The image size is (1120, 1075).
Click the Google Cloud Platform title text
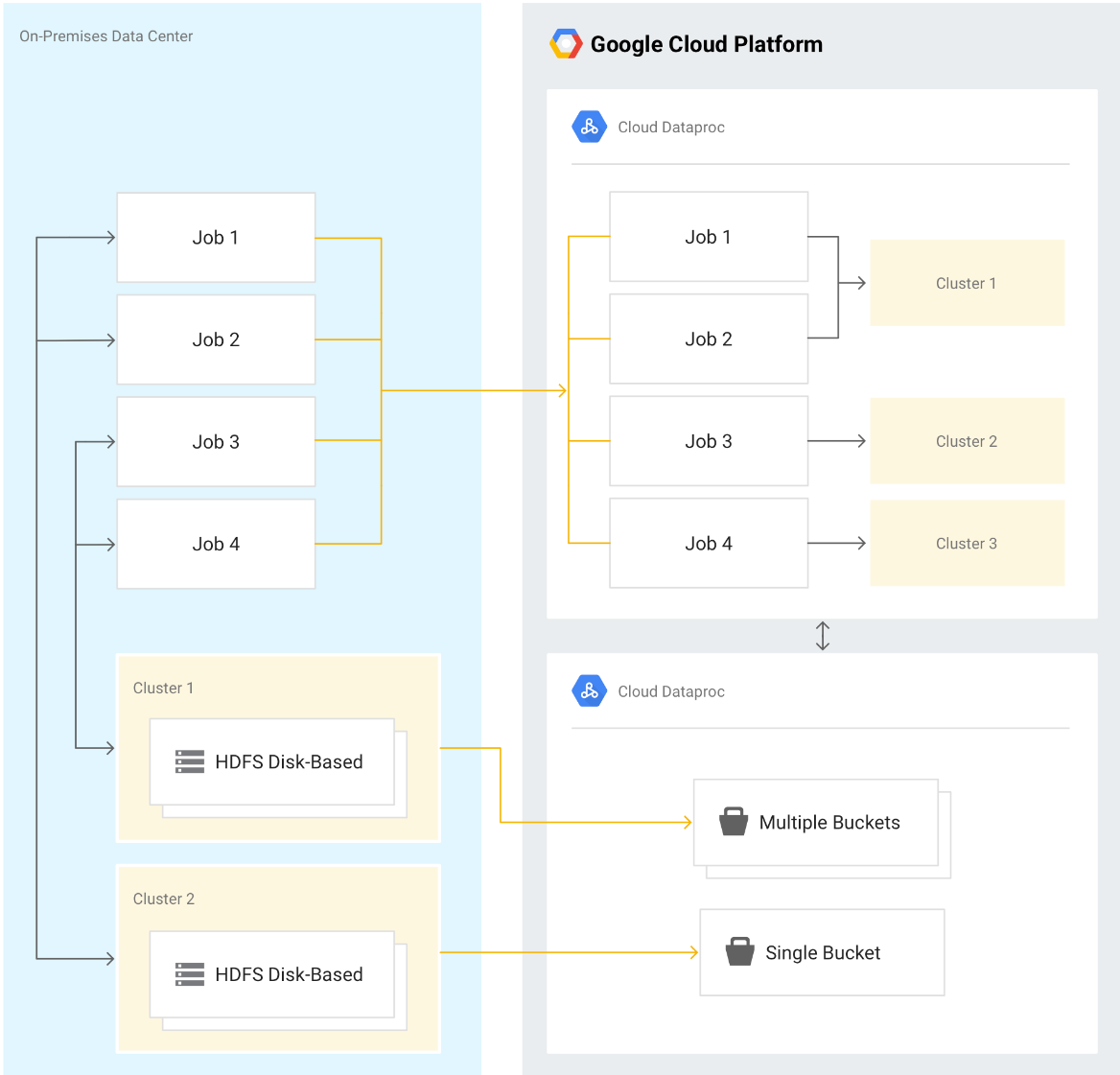(x=707, y=44)
